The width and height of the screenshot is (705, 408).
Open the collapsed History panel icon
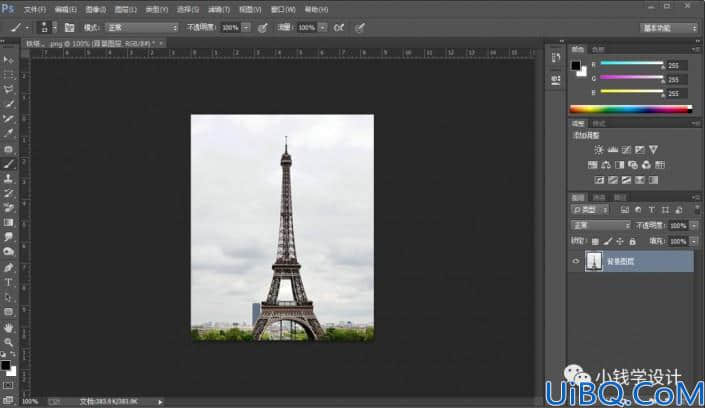coord(556,58)
